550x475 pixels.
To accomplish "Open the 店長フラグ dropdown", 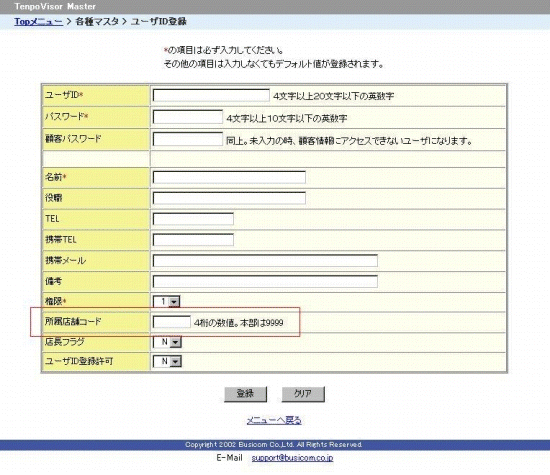I will [167, 342].
